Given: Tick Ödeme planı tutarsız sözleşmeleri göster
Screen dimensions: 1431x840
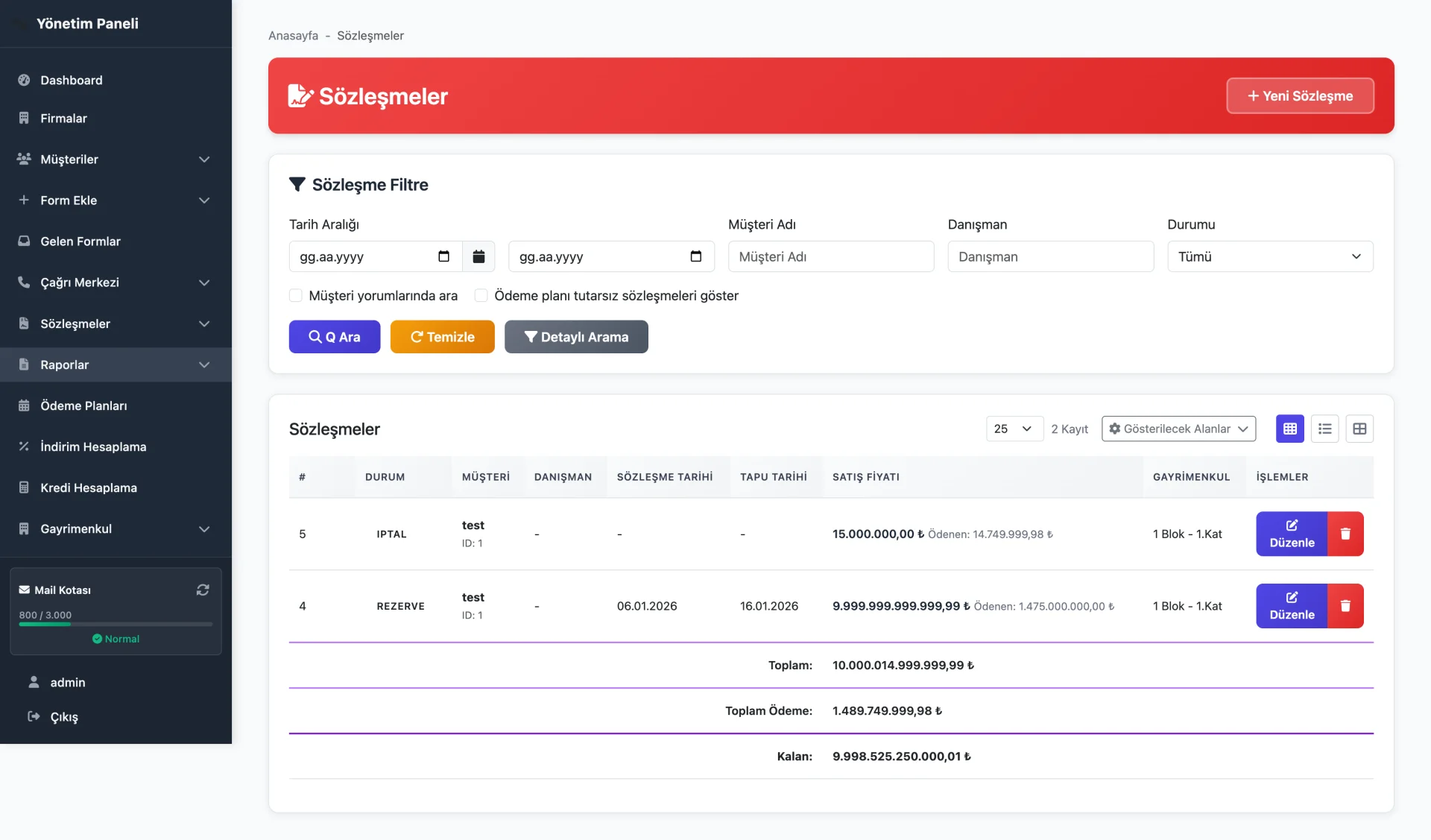Looking at the screenshot, I should tap(481, 295).
